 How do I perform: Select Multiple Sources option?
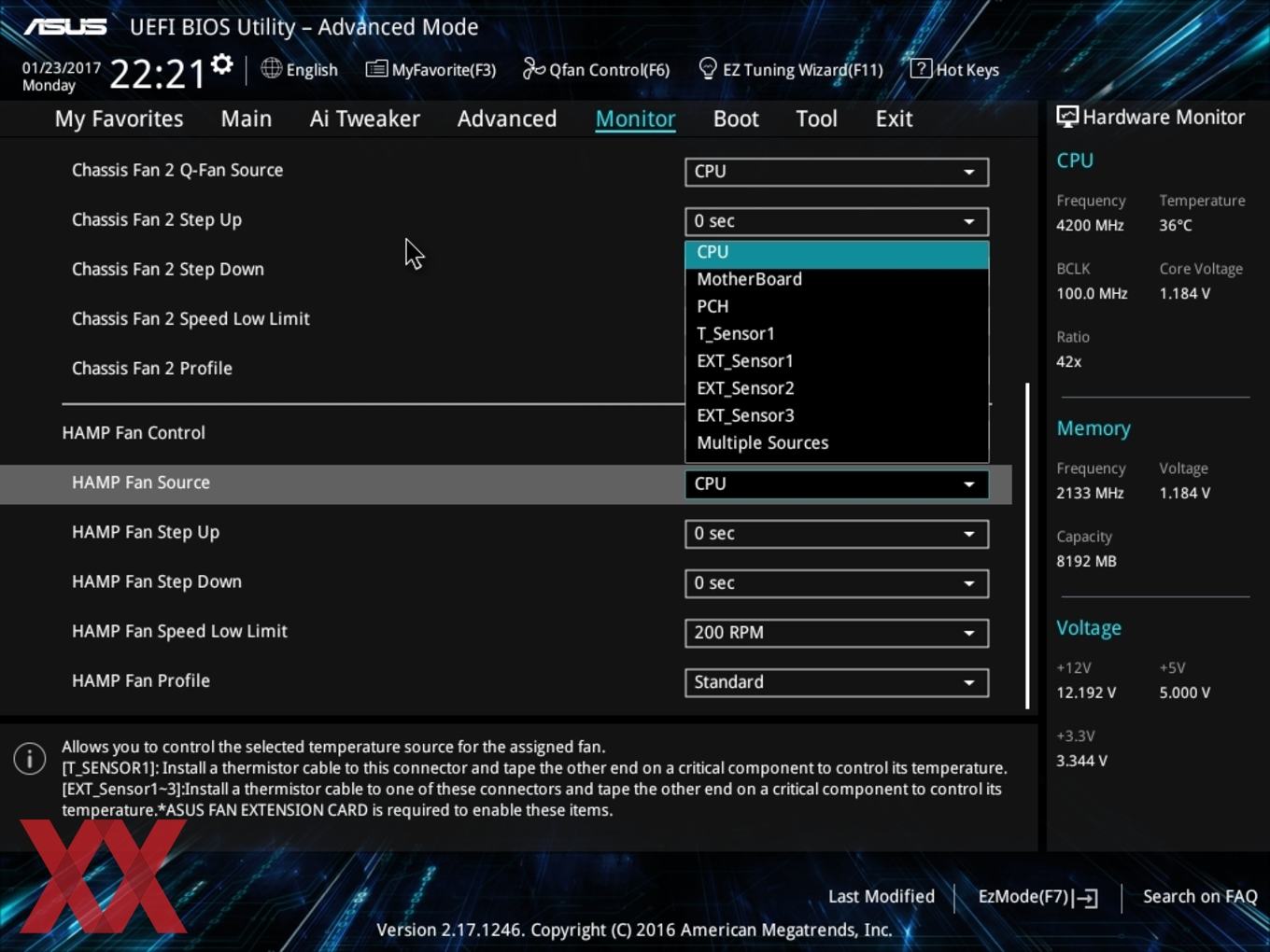point(837,443)
